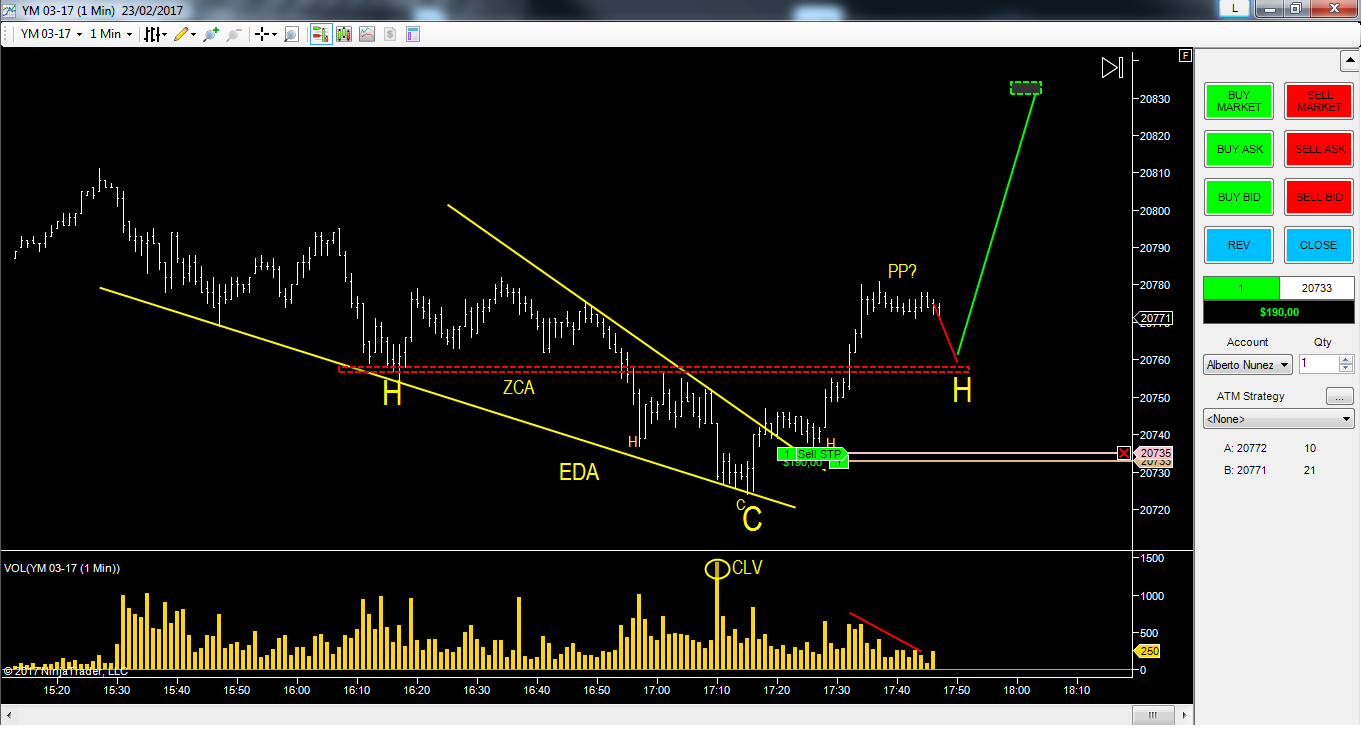Click the skip-to-latest-bar arrow icon on chart
Screen dimensions: 1361x736
(1112, 68)
